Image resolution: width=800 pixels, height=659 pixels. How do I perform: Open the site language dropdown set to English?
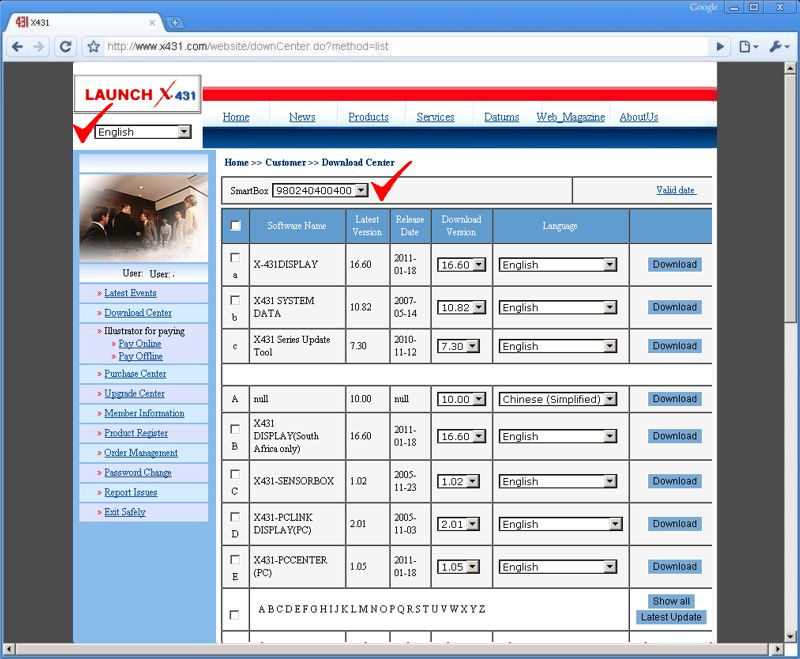point(143,132)
